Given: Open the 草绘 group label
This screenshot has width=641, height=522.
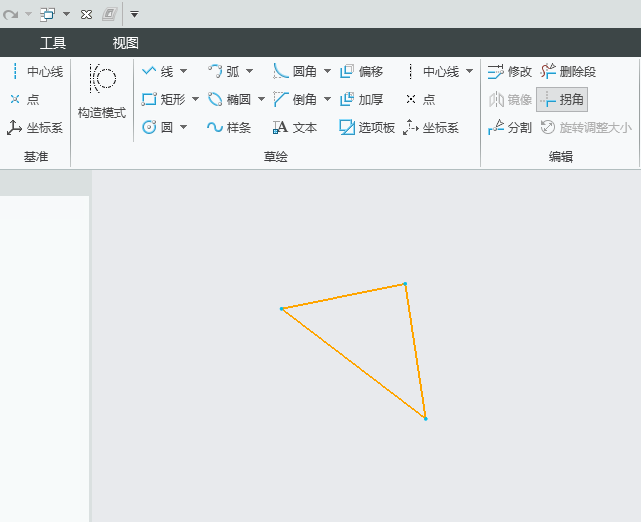Looking at the screenshot, I should [276, 157].
